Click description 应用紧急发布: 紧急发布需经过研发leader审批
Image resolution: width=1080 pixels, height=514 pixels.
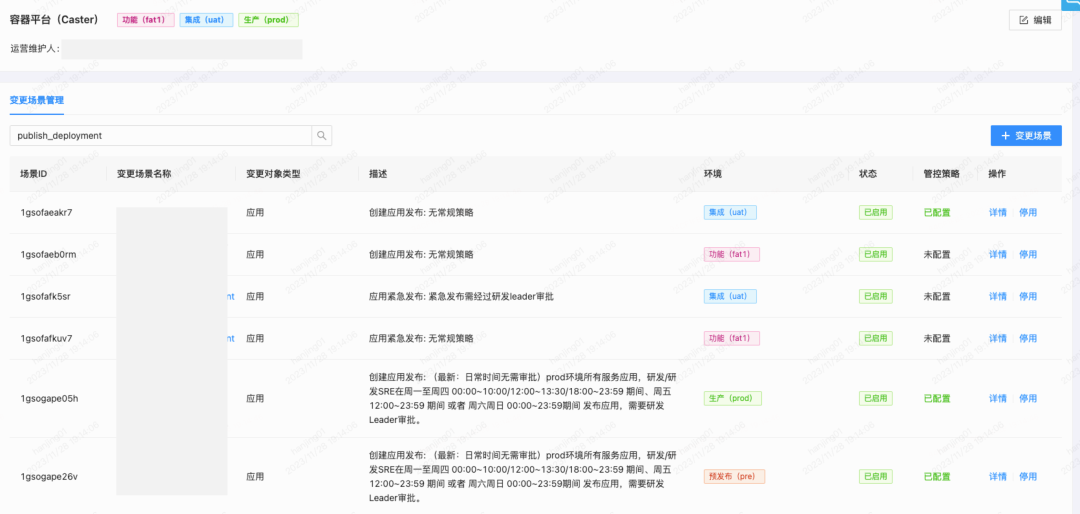click(x=461, y=297)
